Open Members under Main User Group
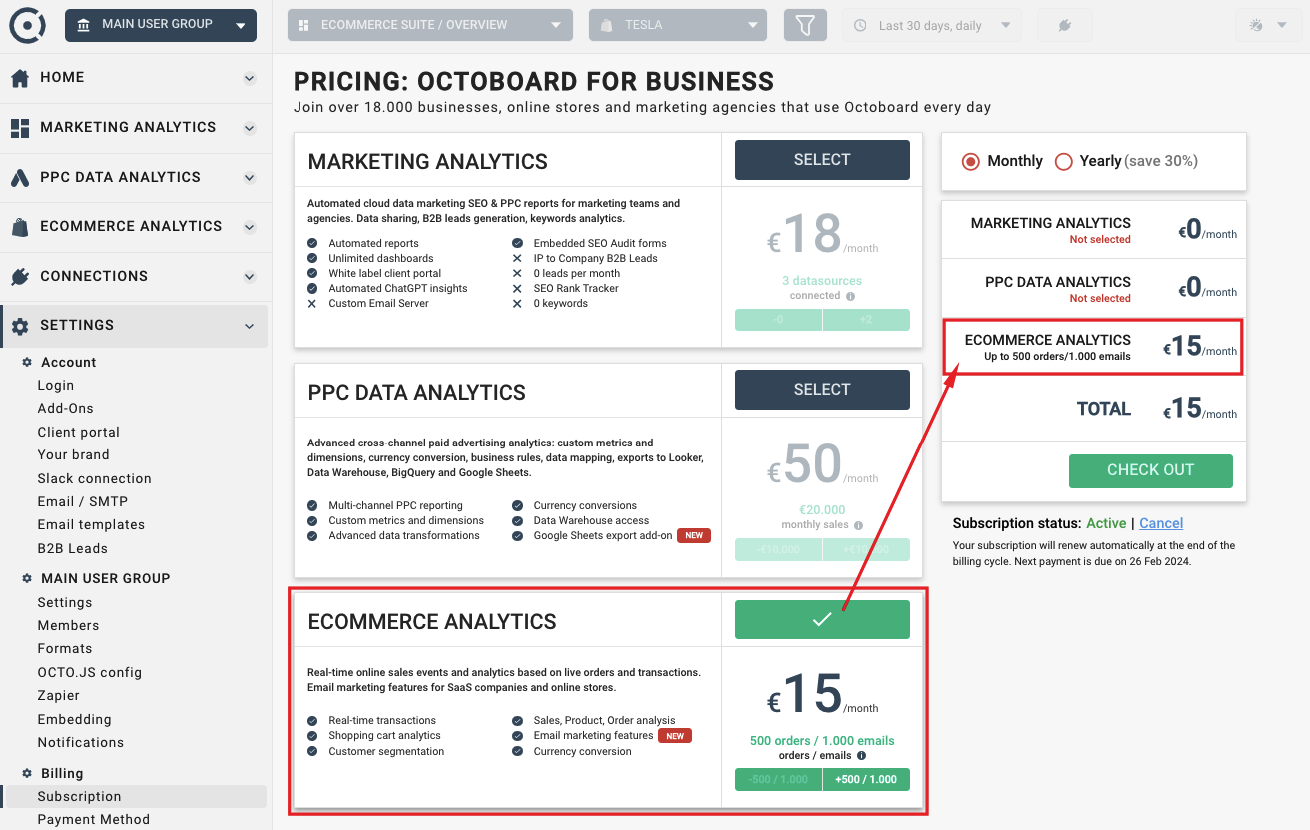Image resolution: width=1310 pixels, height=830 pixels. (x=68, y=625)
